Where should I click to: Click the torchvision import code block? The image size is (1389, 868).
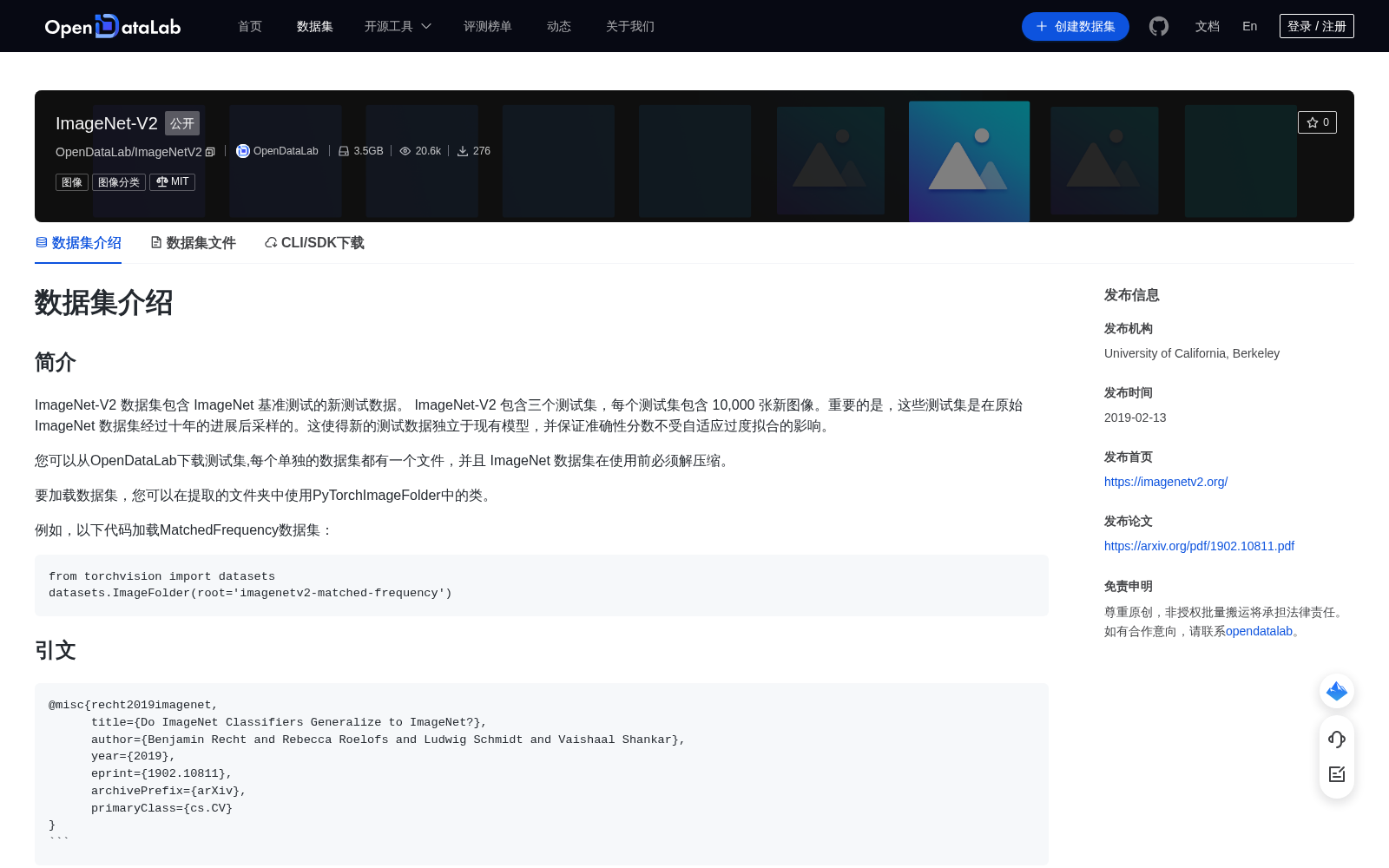point(542,585)
